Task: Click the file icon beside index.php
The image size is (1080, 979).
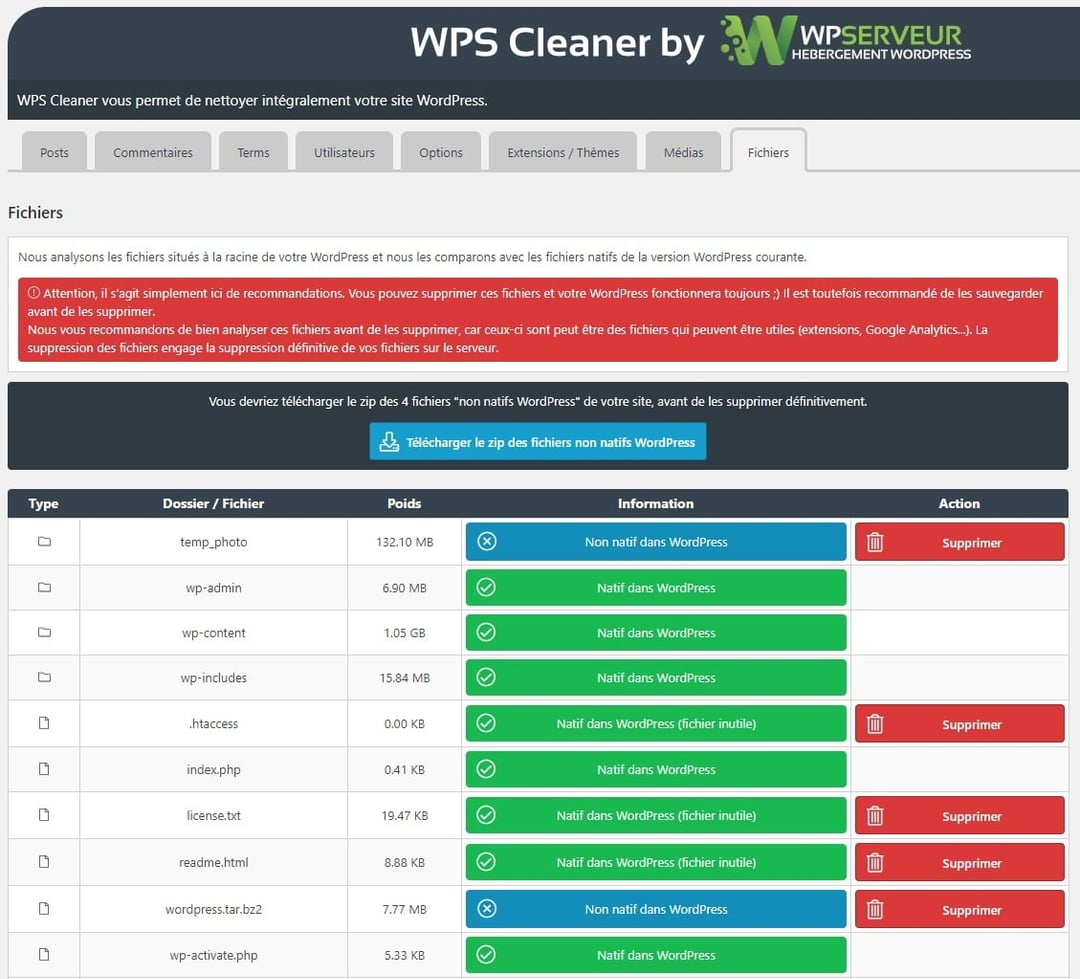Action: coord(43,769)
